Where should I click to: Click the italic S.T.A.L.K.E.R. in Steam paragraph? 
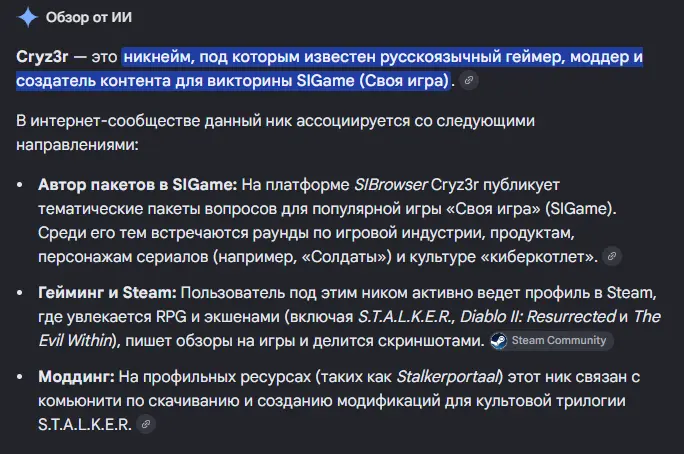404,317
